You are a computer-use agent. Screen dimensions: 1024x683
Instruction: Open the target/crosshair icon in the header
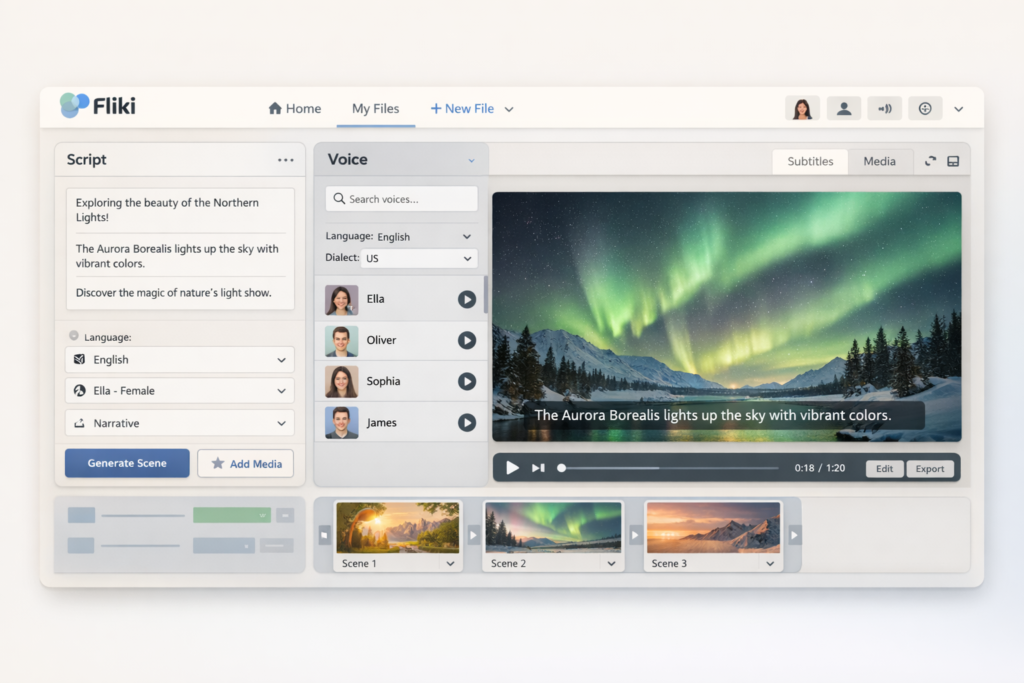point(925,108)
